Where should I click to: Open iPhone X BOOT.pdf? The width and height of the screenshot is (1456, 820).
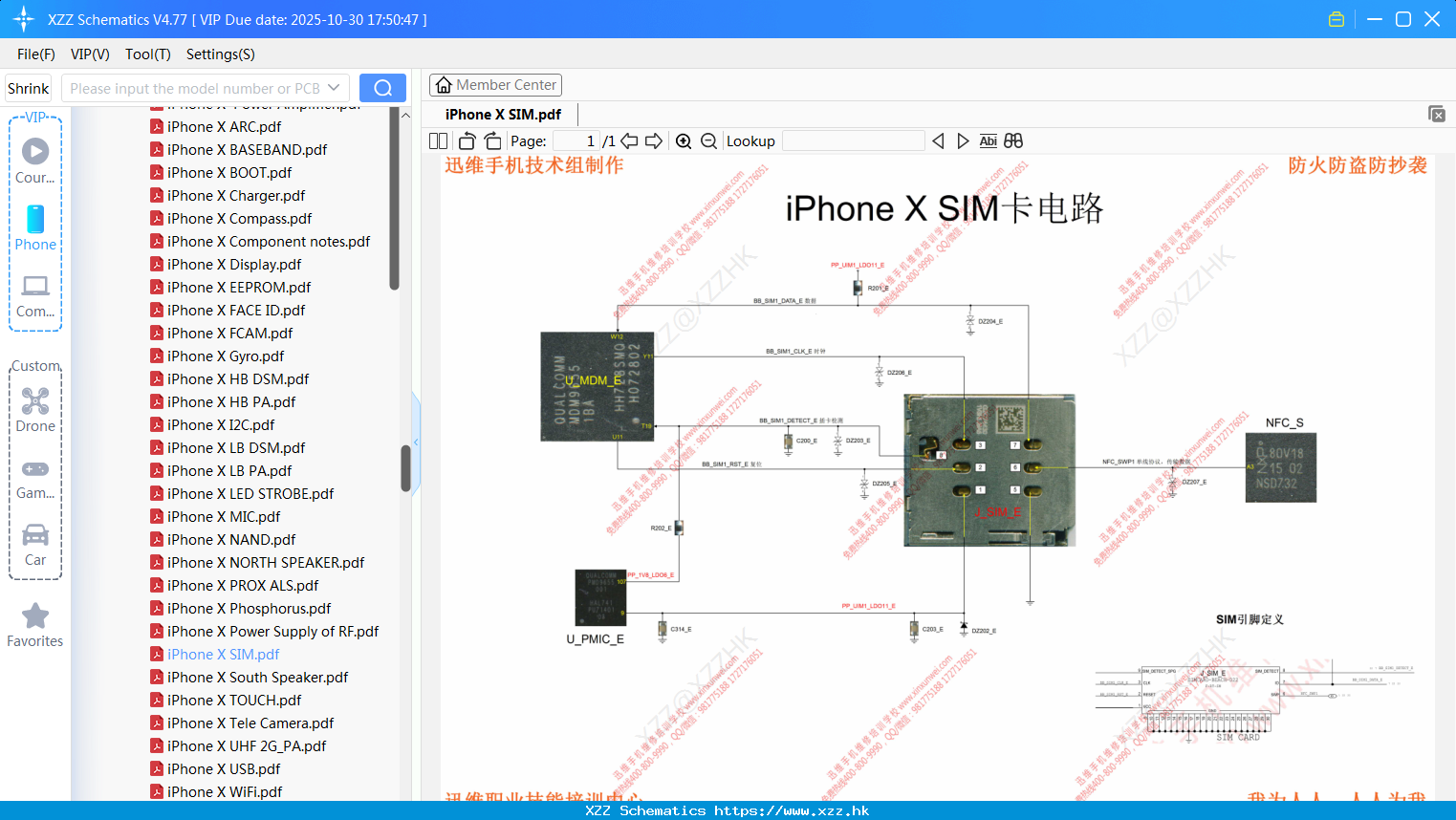pyautogui.click(x=229, y=172)
